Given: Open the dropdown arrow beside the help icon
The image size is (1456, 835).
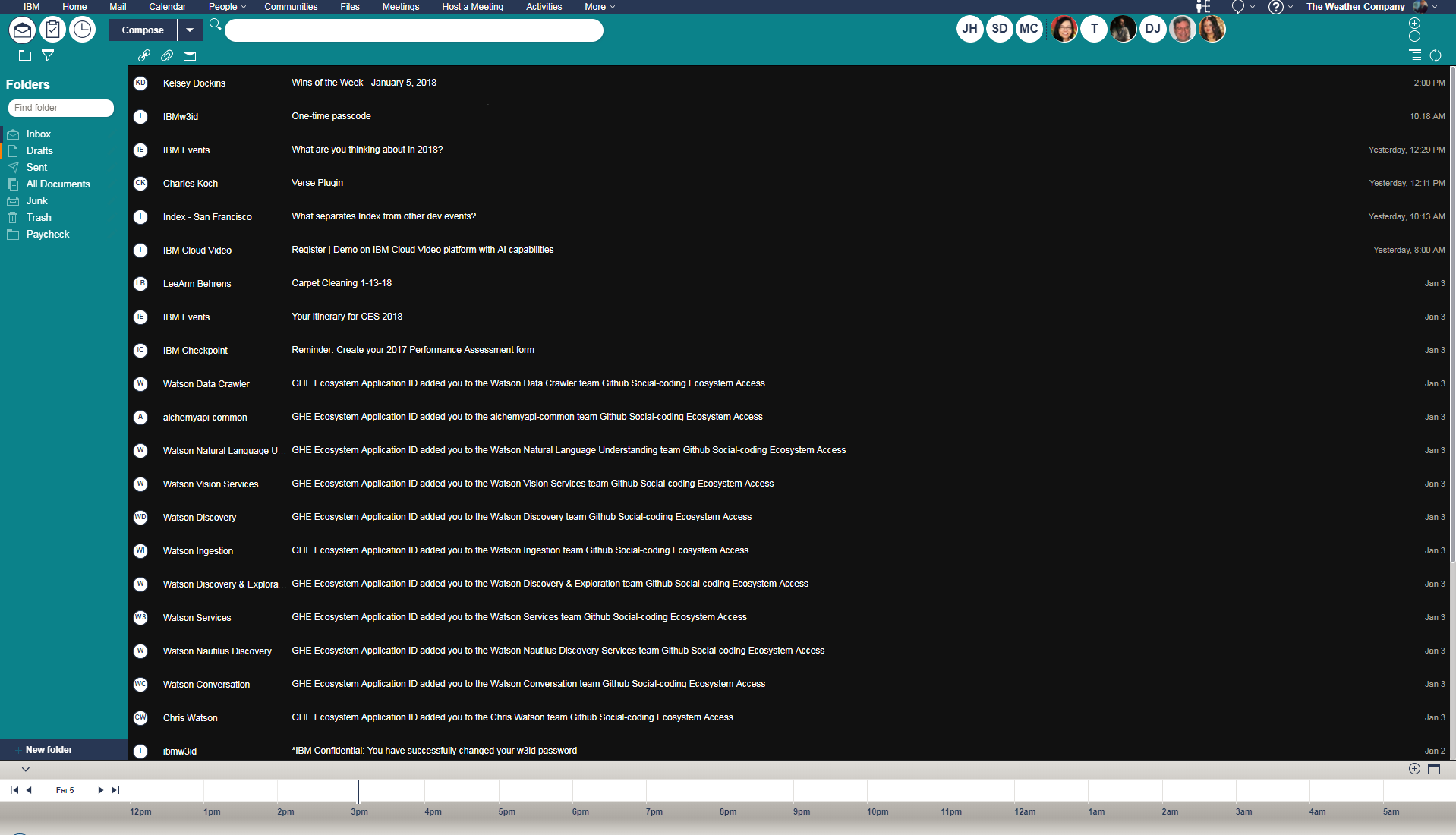Looking at the screenshot, I should 1291,7.
